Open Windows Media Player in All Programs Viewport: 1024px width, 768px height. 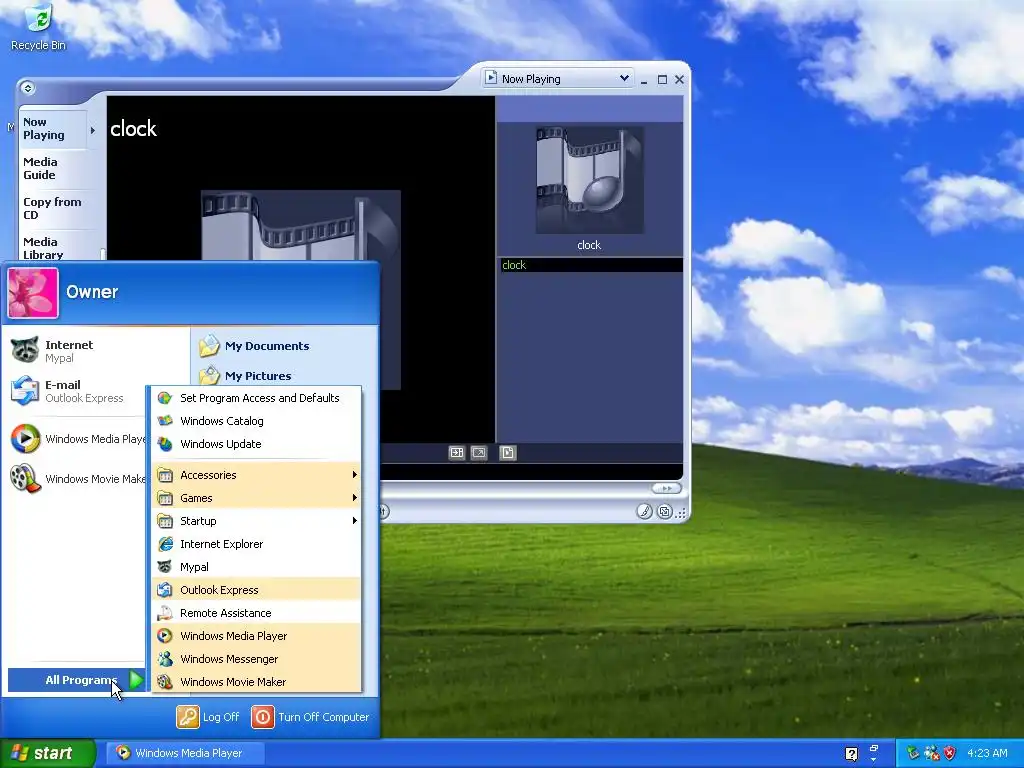click(x=256, y=635)
